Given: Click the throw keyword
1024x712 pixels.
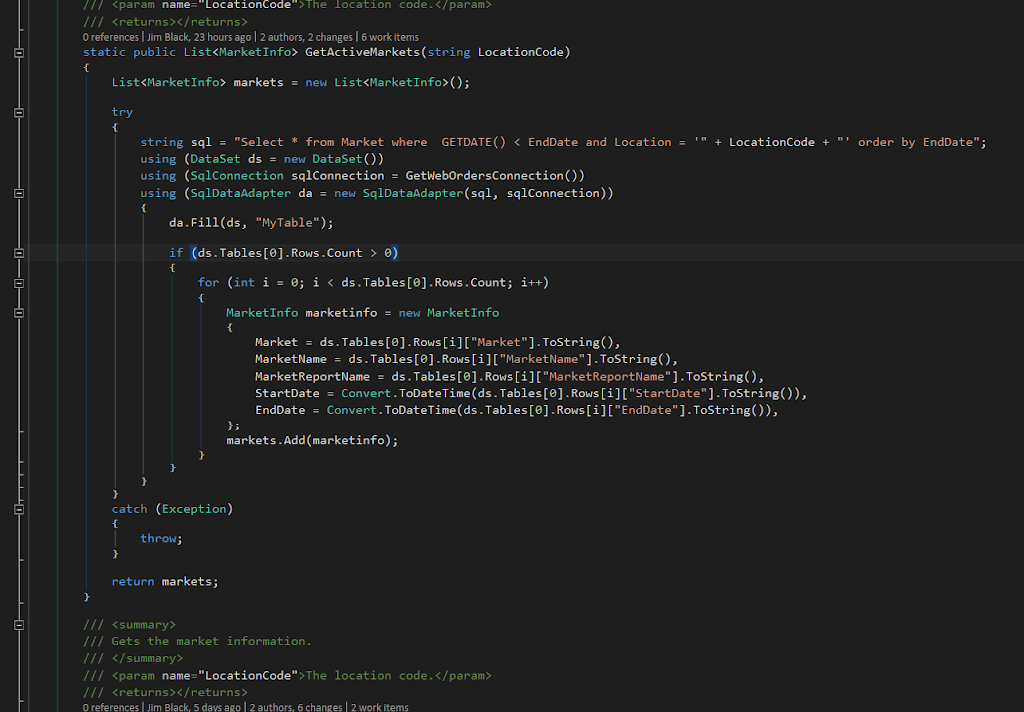Looking at the screenshot, I should click(x=158, y=538).
